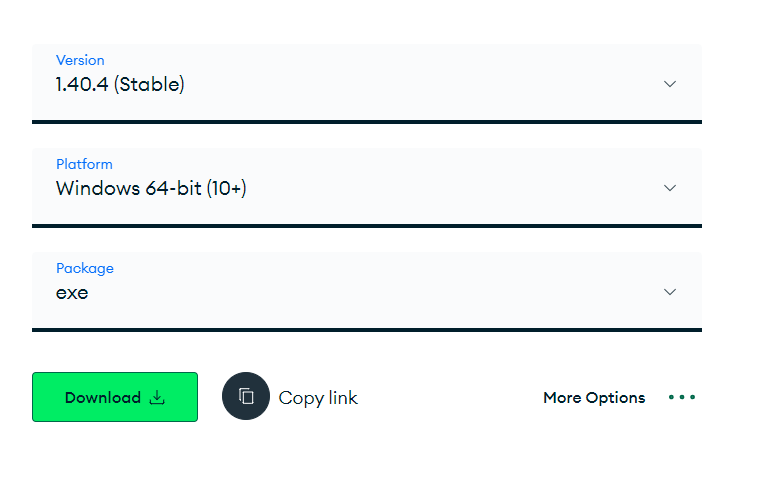Click the Version field's chevron arrow

click(670, 84)
